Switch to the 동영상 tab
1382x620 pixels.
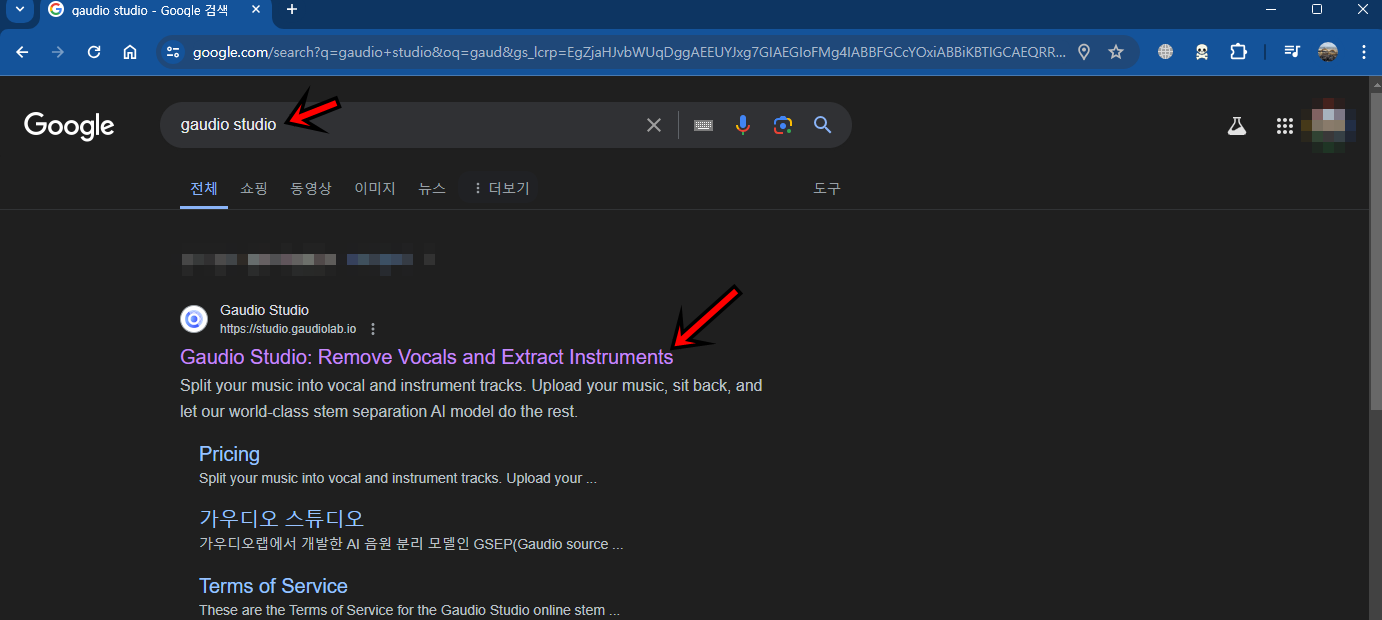point(311,188)
